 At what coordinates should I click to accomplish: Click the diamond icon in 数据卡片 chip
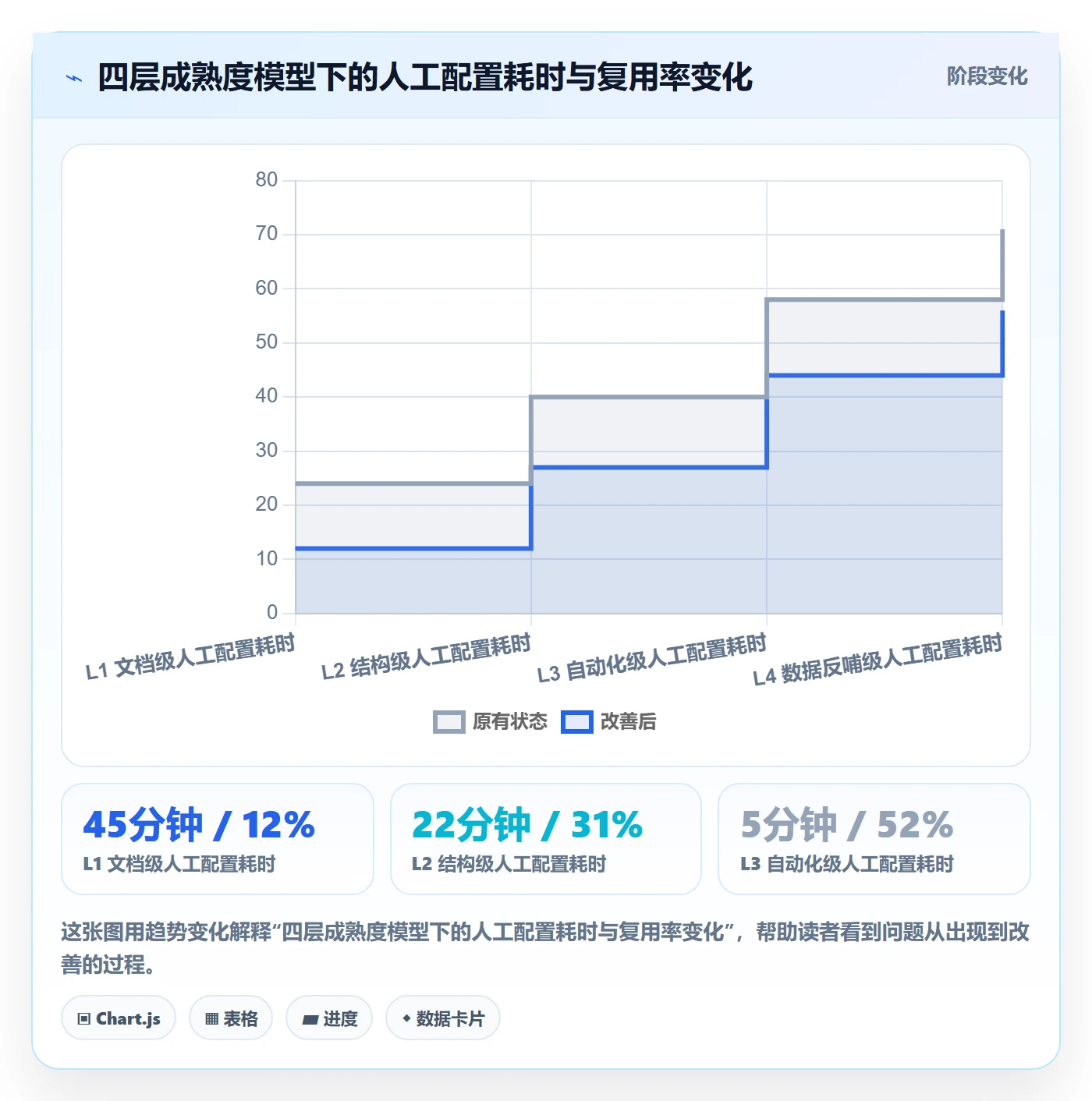406,1018
